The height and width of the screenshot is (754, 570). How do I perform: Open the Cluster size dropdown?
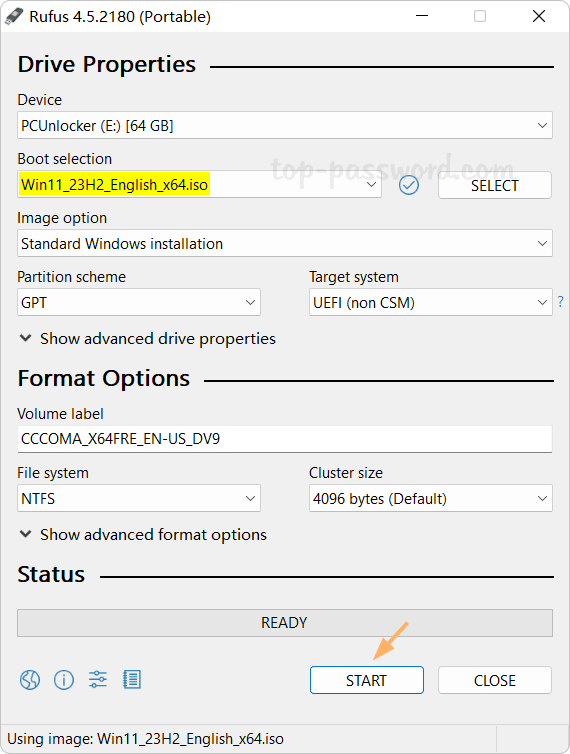pyautogui.click(x=431, y=498)
